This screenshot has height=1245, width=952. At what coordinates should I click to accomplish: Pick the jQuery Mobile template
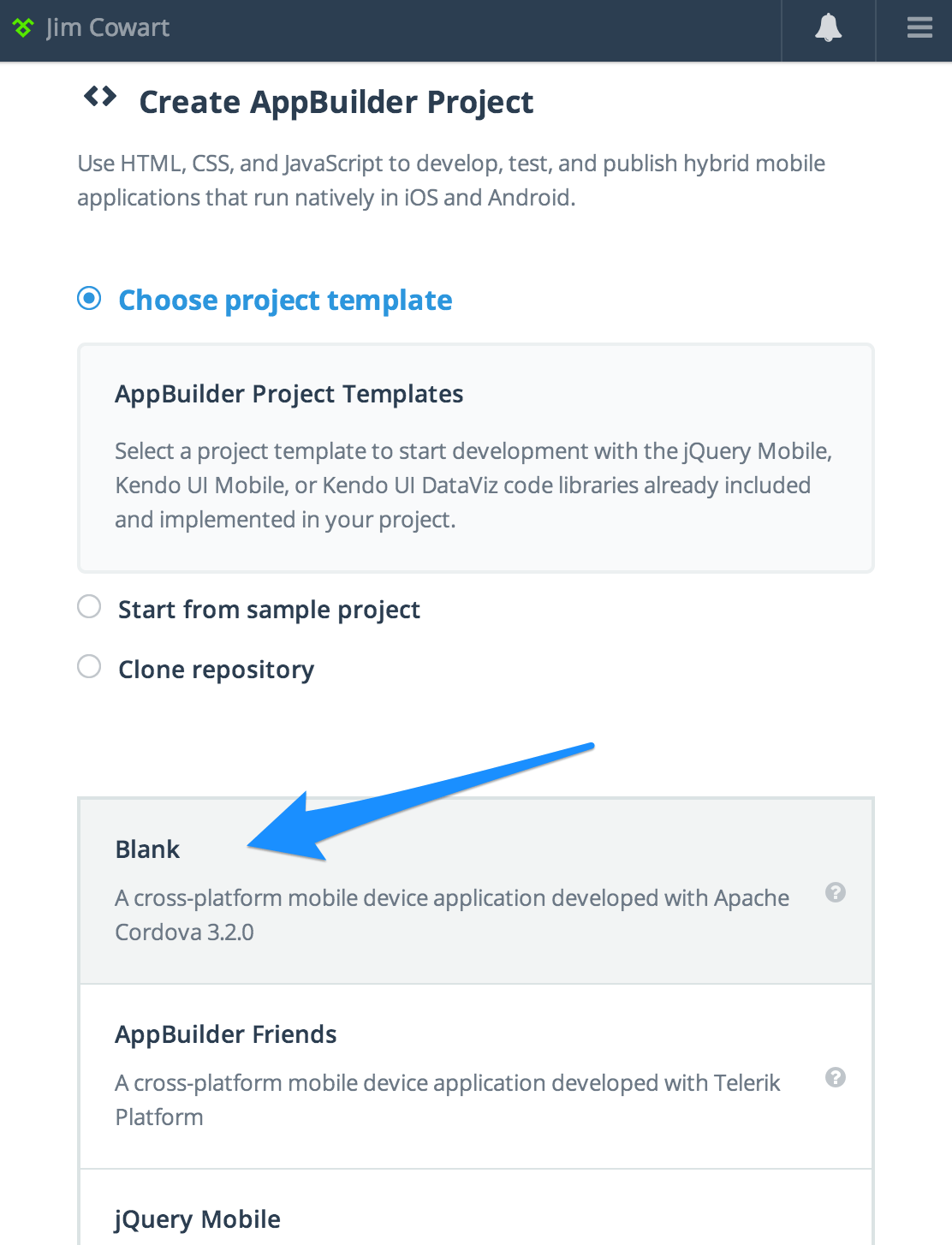(198, 1219)
